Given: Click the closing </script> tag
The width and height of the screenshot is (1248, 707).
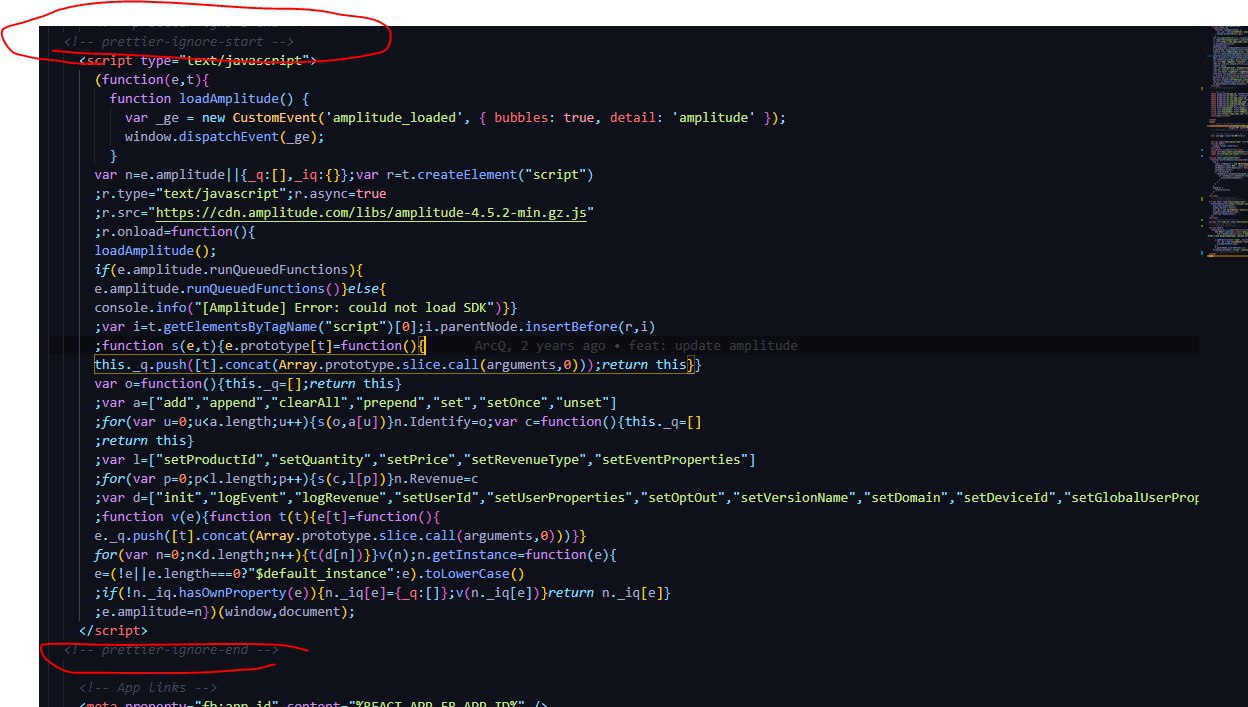Looking at the screenshot, I should [113, 631].
